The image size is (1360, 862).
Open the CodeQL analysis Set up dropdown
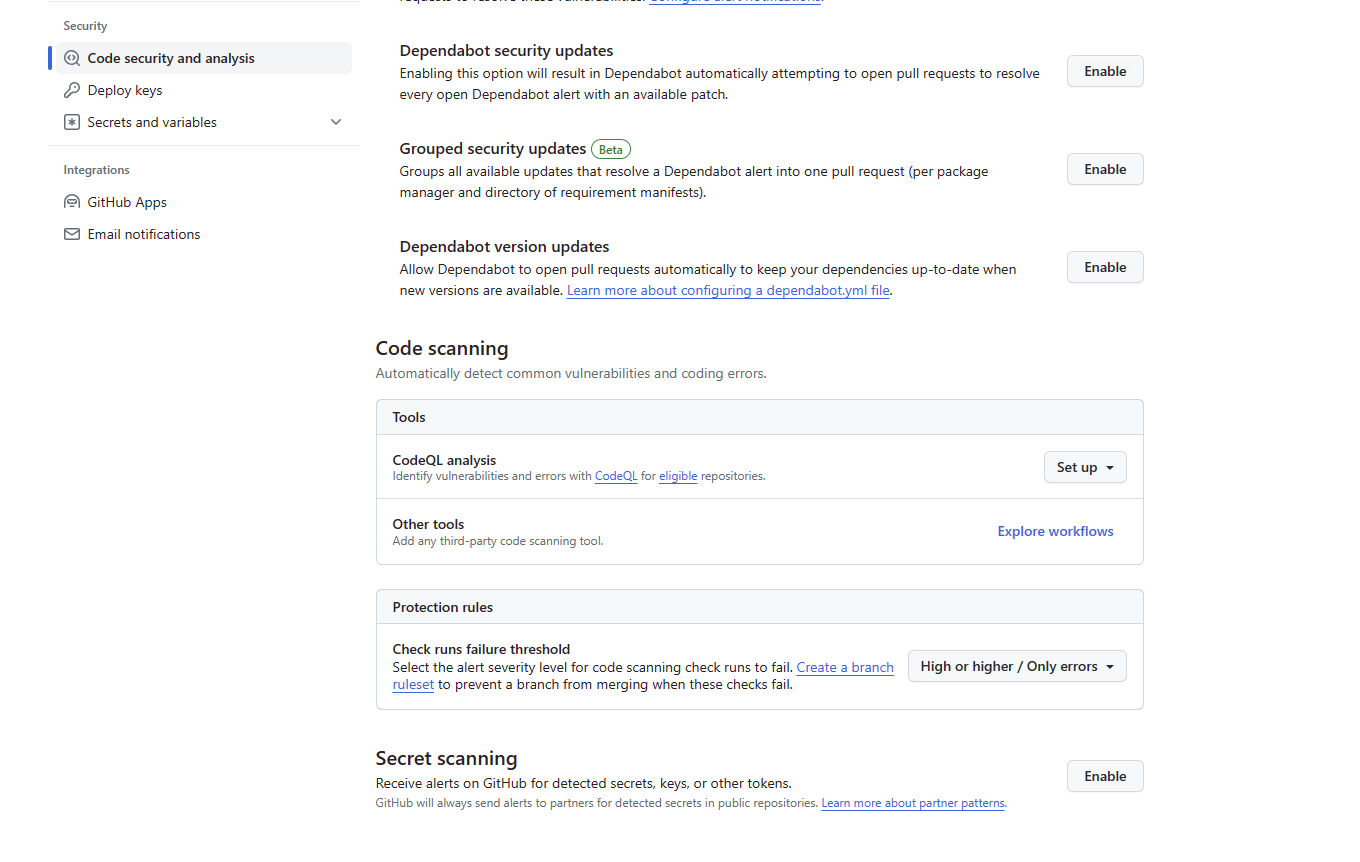point(1085,467)
